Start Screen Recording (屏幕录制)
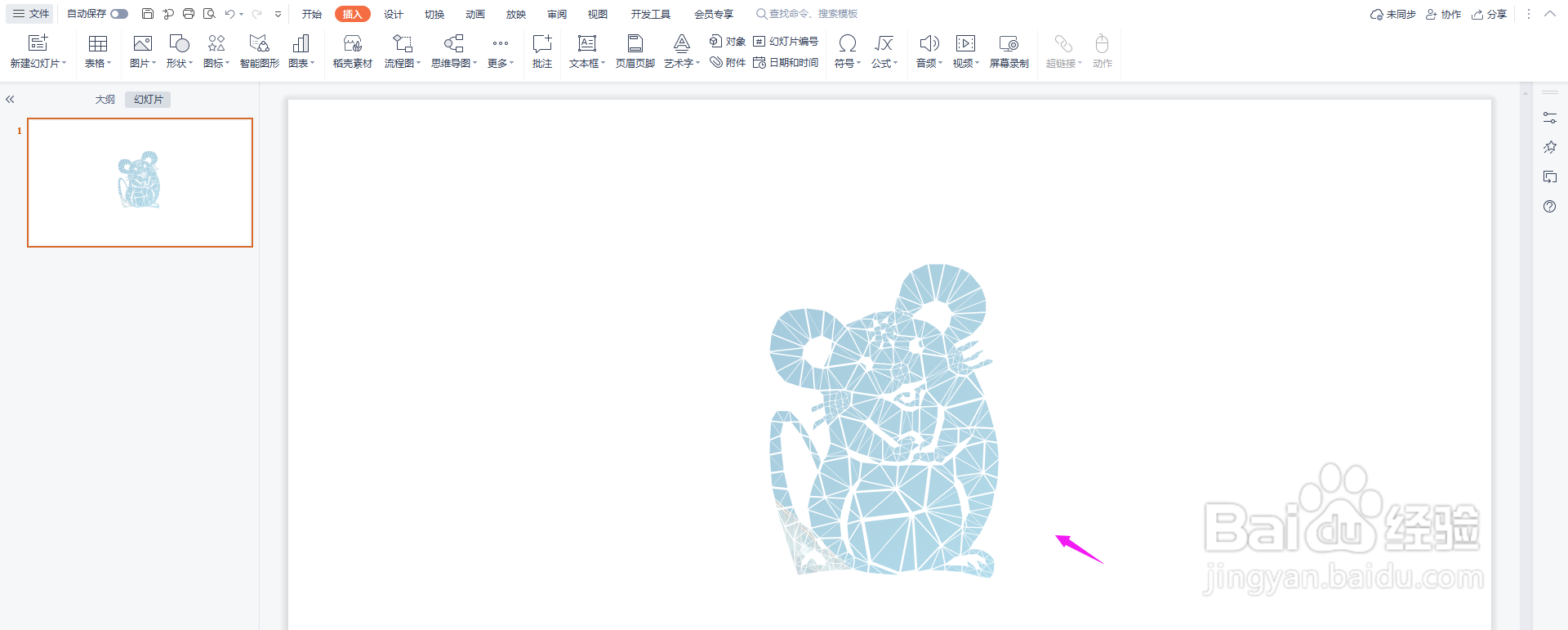1568x630 pixels. pos(1009,51)
